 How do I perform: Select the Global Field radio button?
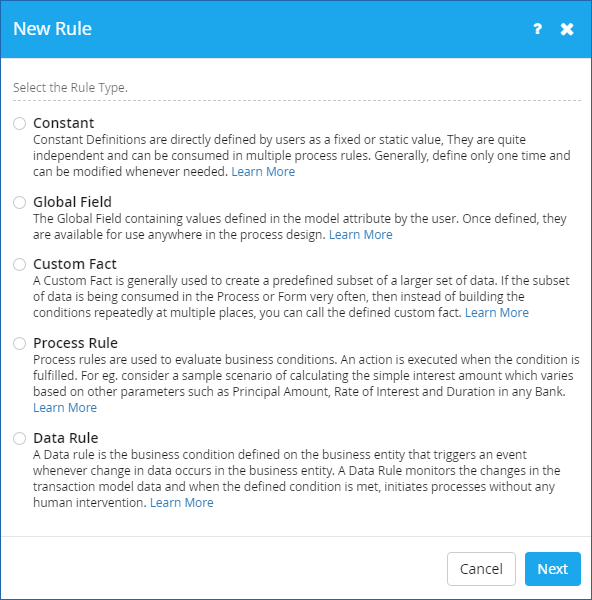(20, 202)
